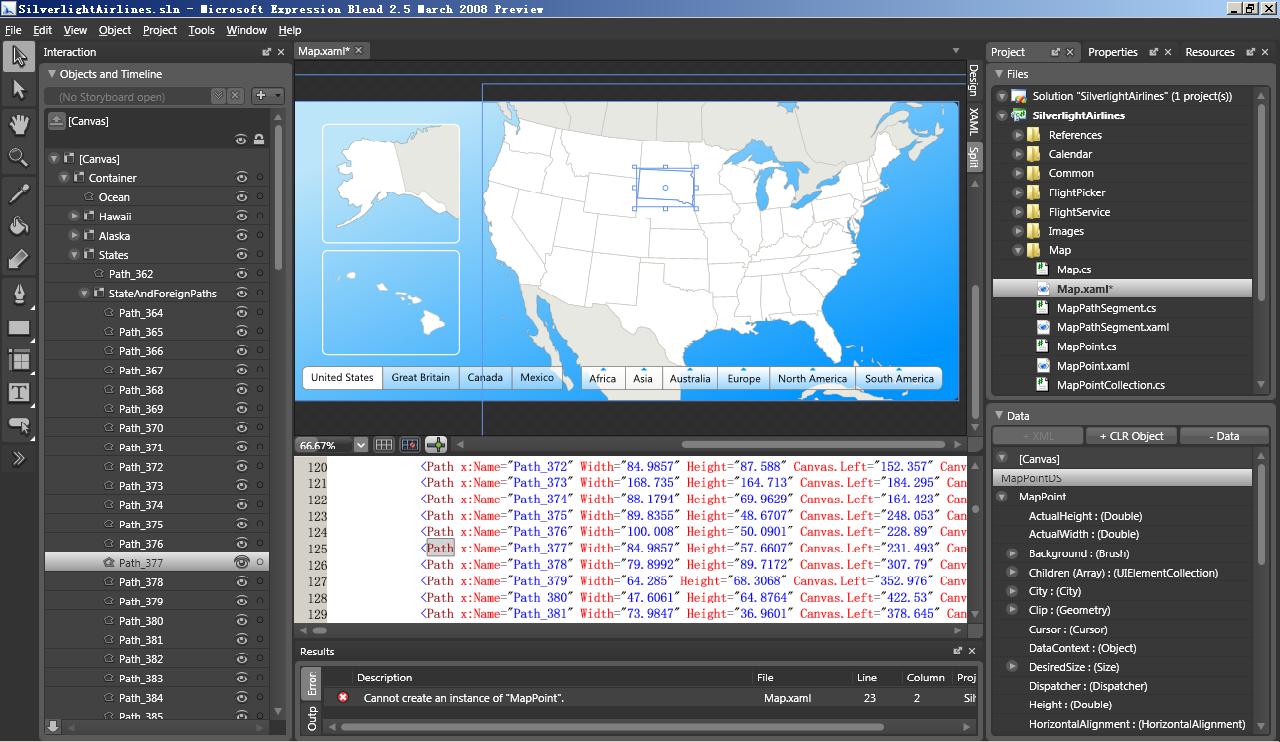The image size is (1280, 742).
Task: Hide the Path_370 element
Action: [x=241, y=428]
